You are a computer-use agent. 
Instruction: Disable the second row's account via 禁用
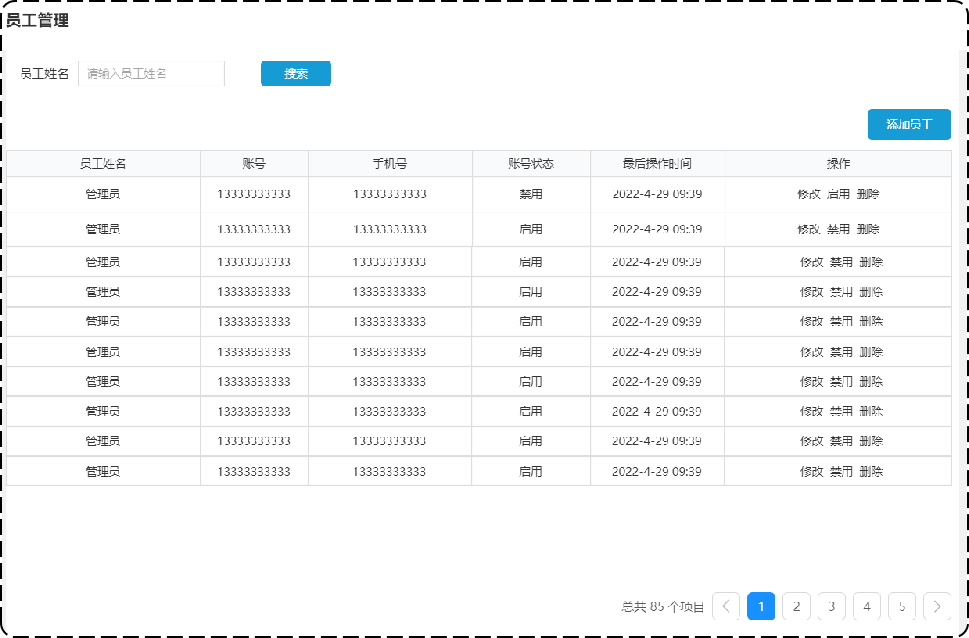839,229
